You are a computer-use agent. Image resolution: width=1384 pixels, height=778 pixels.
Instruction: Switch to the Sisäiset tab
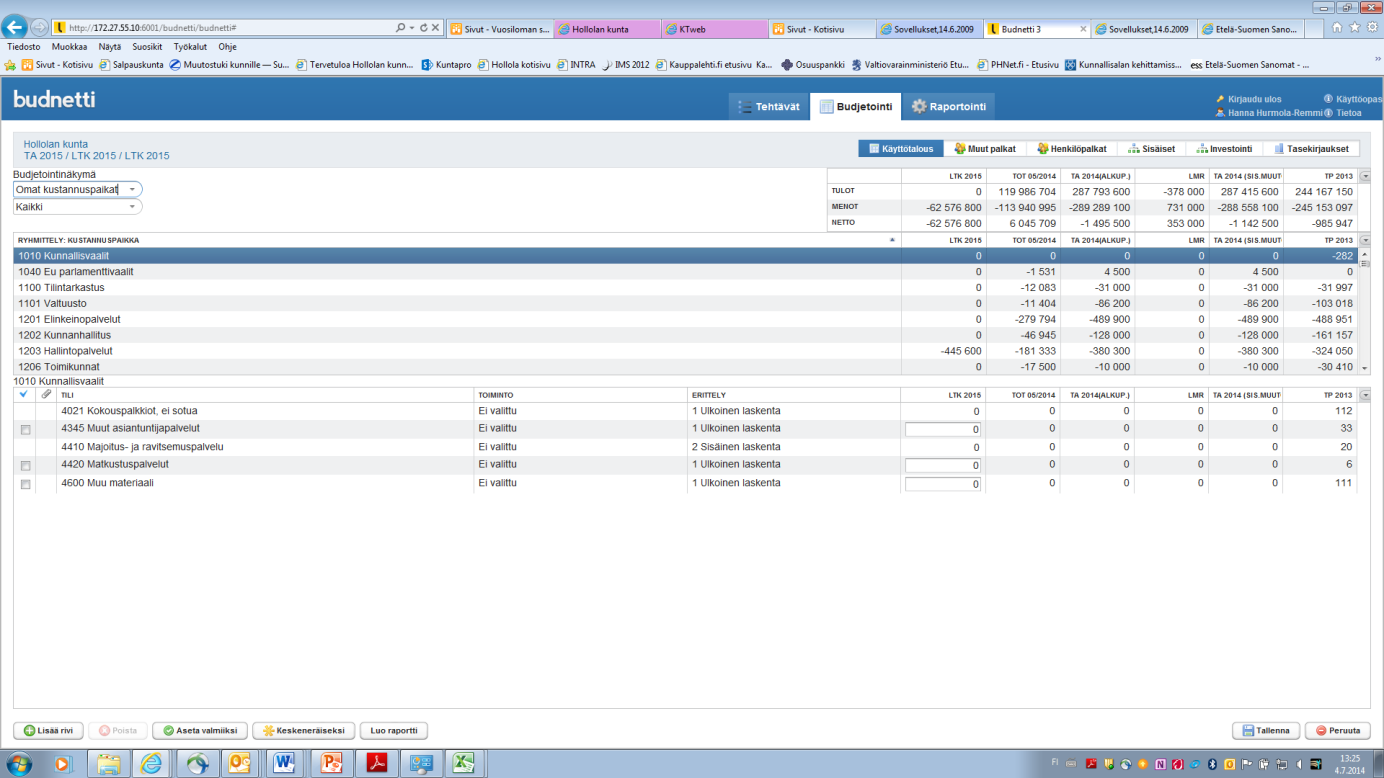coord(1151,149)
